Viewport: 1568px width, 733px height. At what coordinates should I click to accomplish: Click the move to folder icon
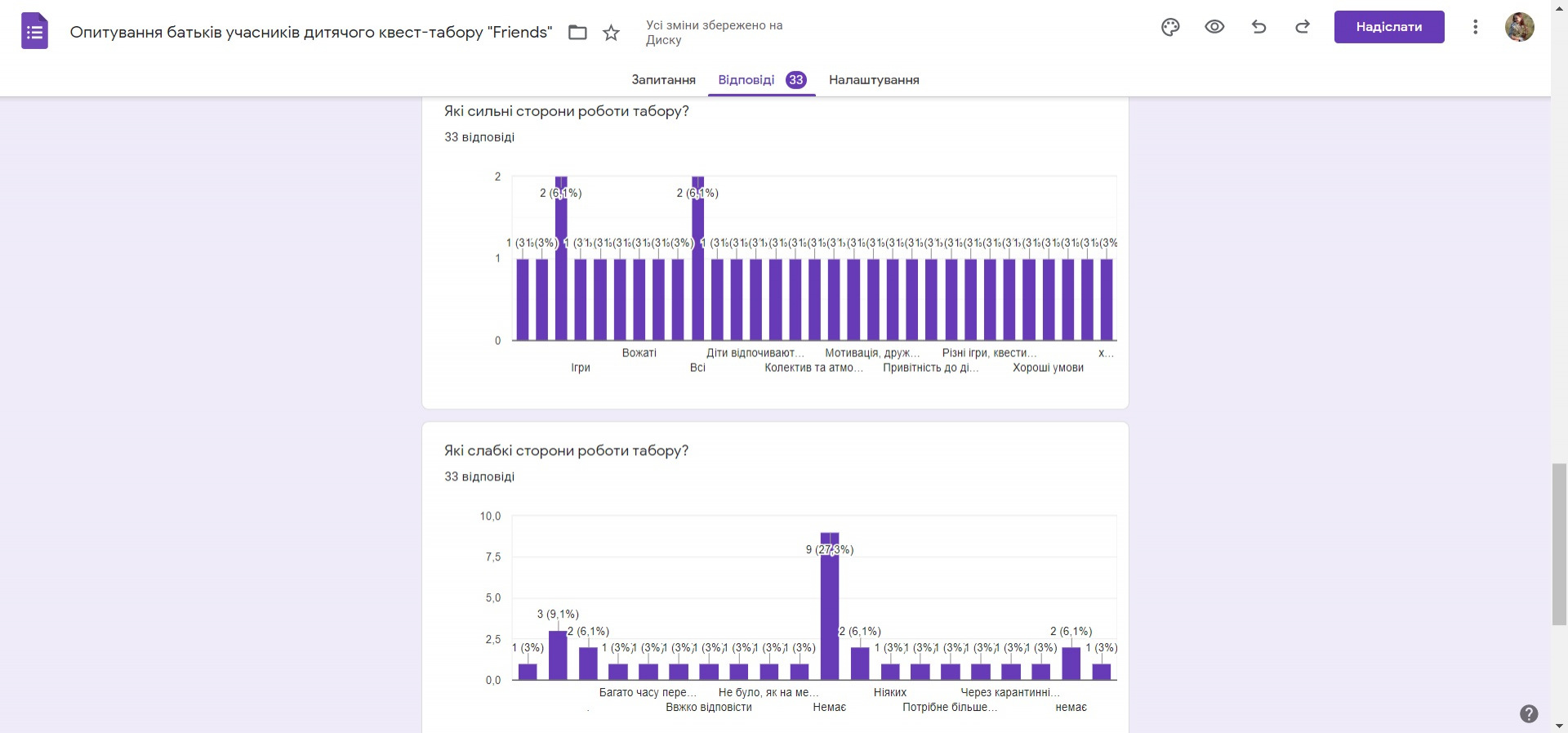(x=577, y=33)
